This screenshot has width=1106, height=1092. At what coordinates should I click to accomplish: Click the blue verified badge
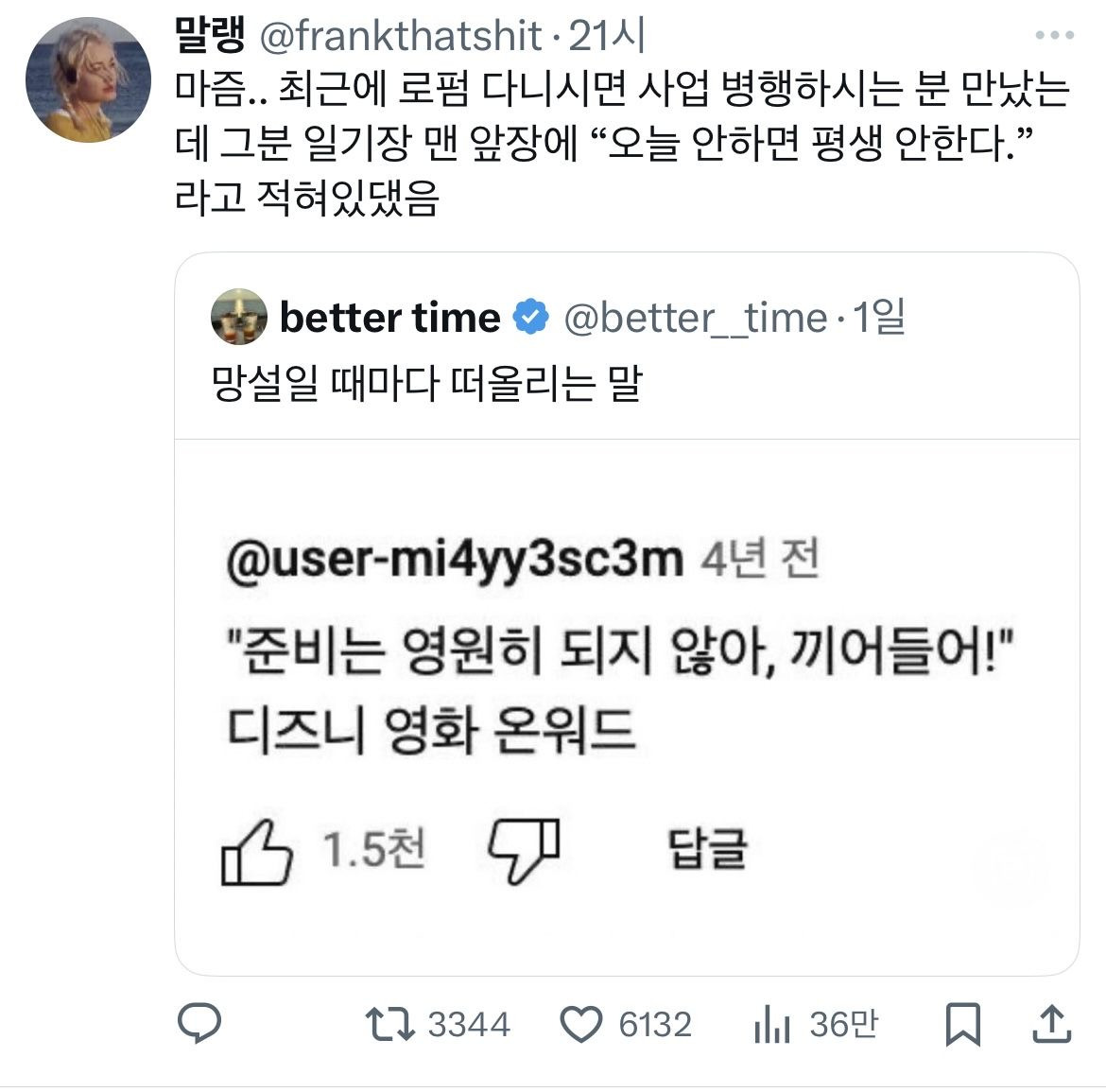(531, 318)
